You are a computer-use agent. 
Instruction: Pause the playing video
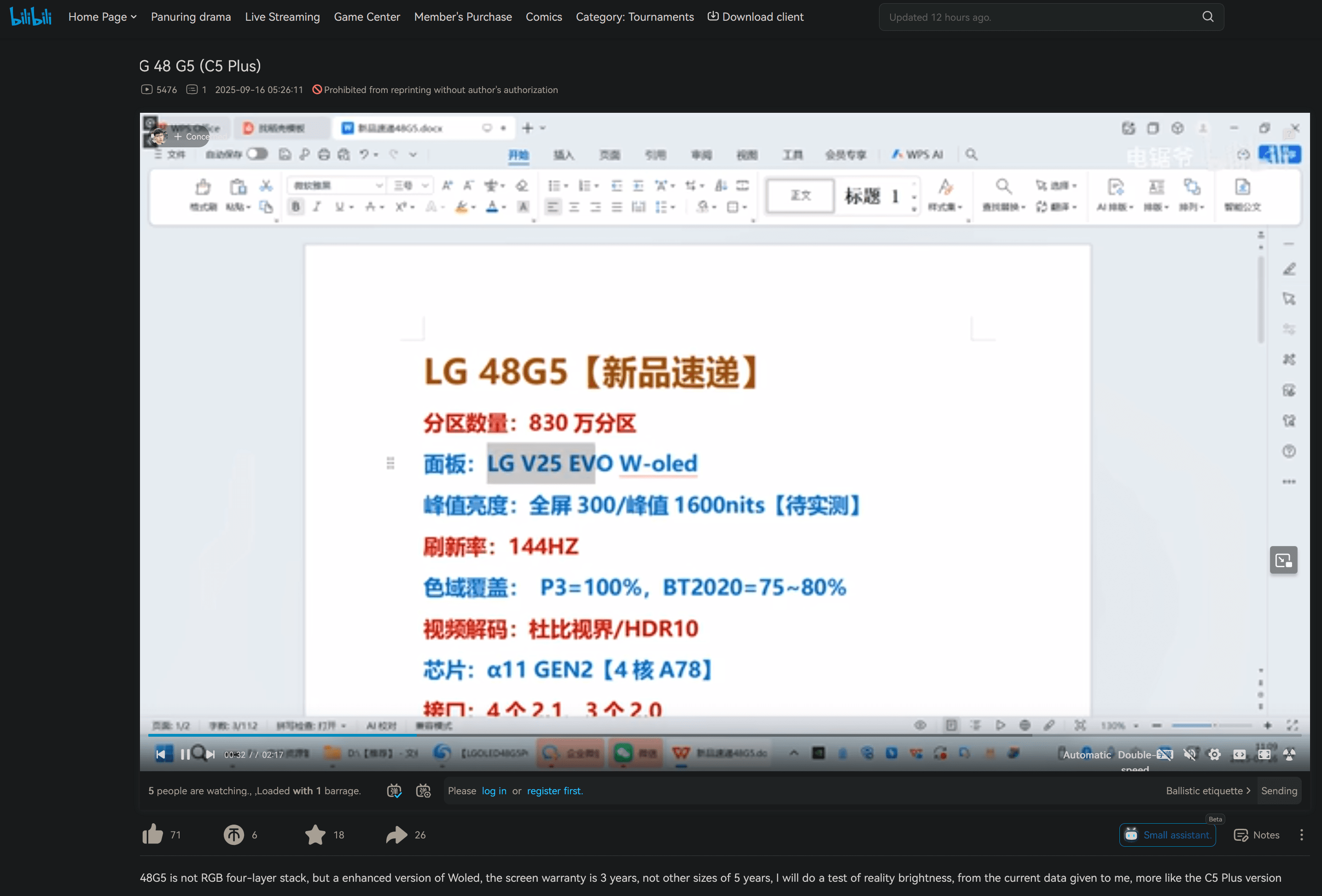pyautogui.click(x=185, y=754)
